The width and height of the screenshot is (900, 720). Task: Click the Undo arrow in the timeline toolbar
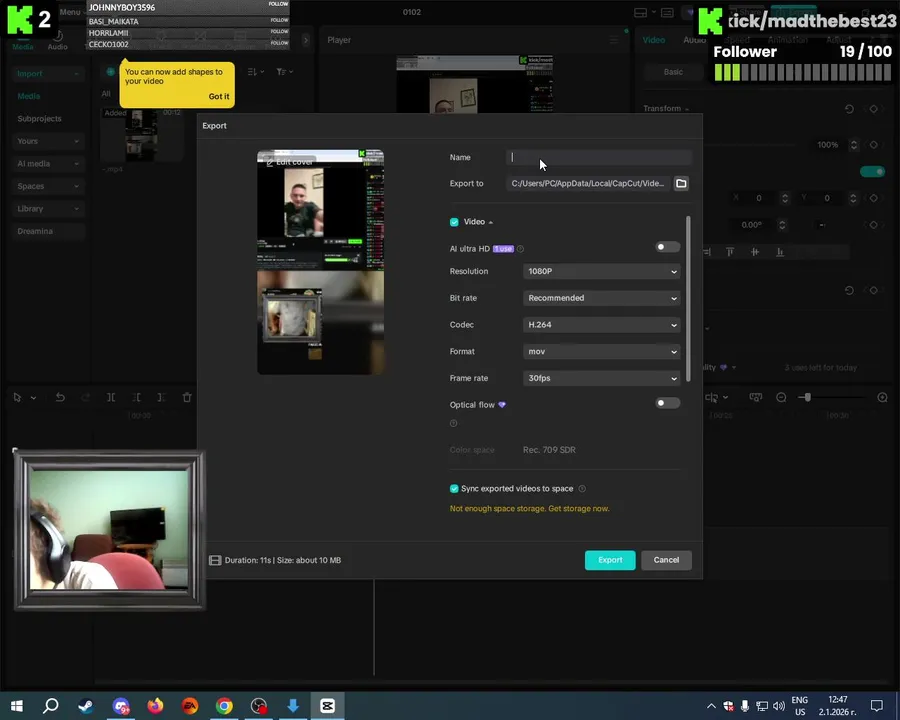coord(60,397)
